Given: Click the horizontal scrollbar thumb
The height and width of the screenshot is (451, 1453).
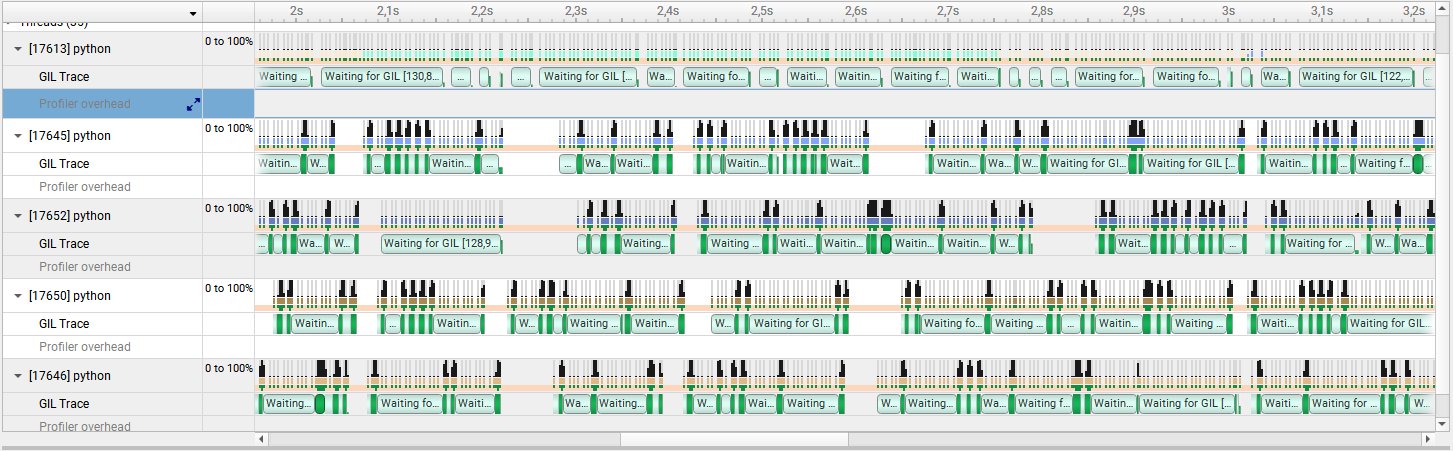Looking at the screenshot, I should (x=734, y=439).
